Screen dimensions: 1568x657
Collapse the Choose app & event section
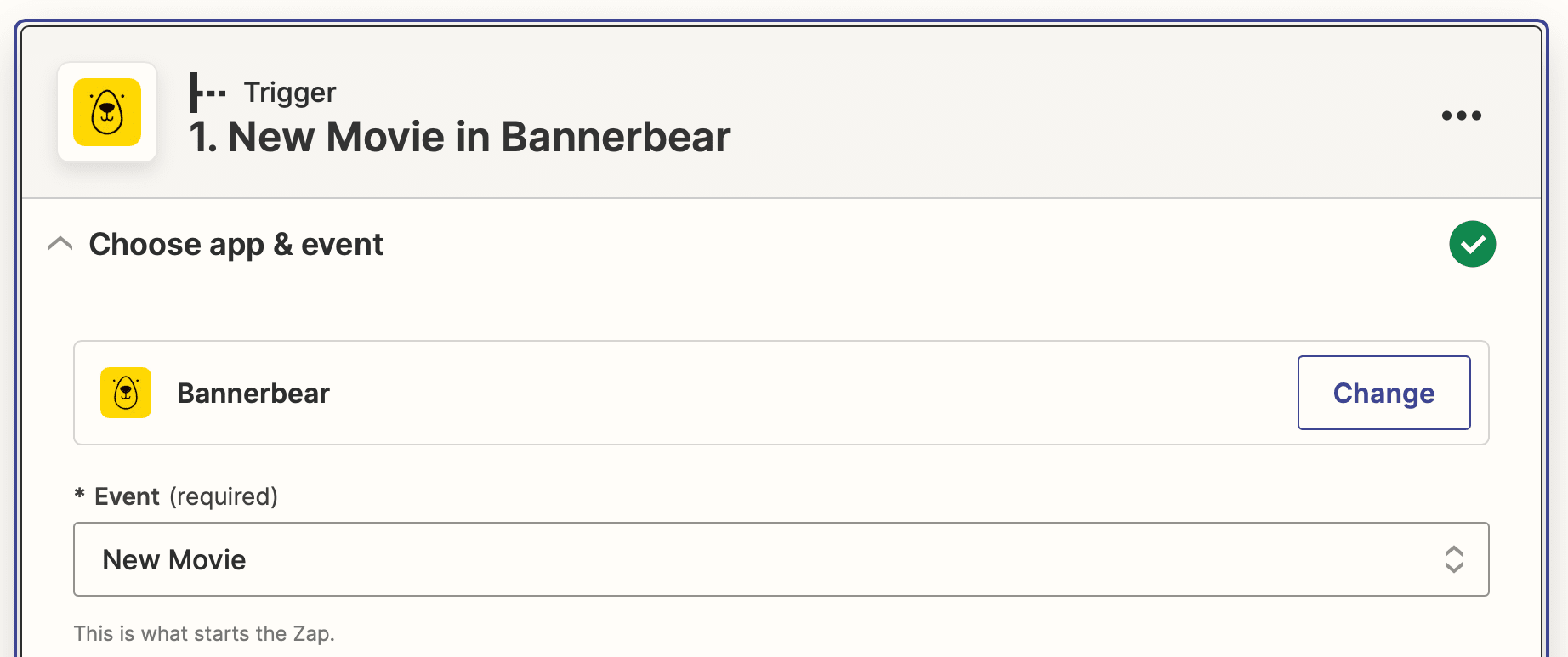click(x=60, y=244)
